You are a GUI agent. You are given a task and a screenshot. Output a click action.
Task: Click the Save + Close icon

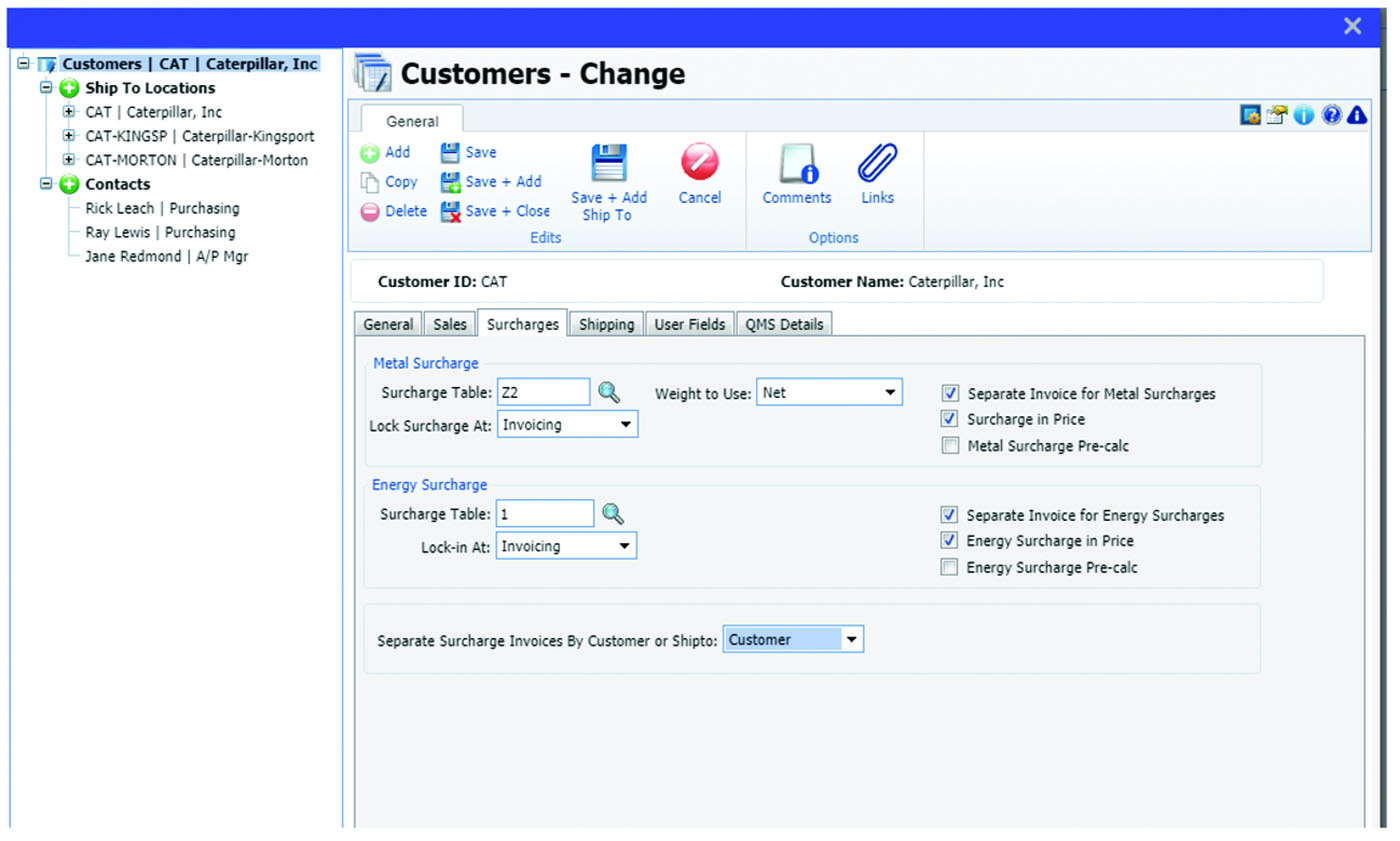point(451,212)
